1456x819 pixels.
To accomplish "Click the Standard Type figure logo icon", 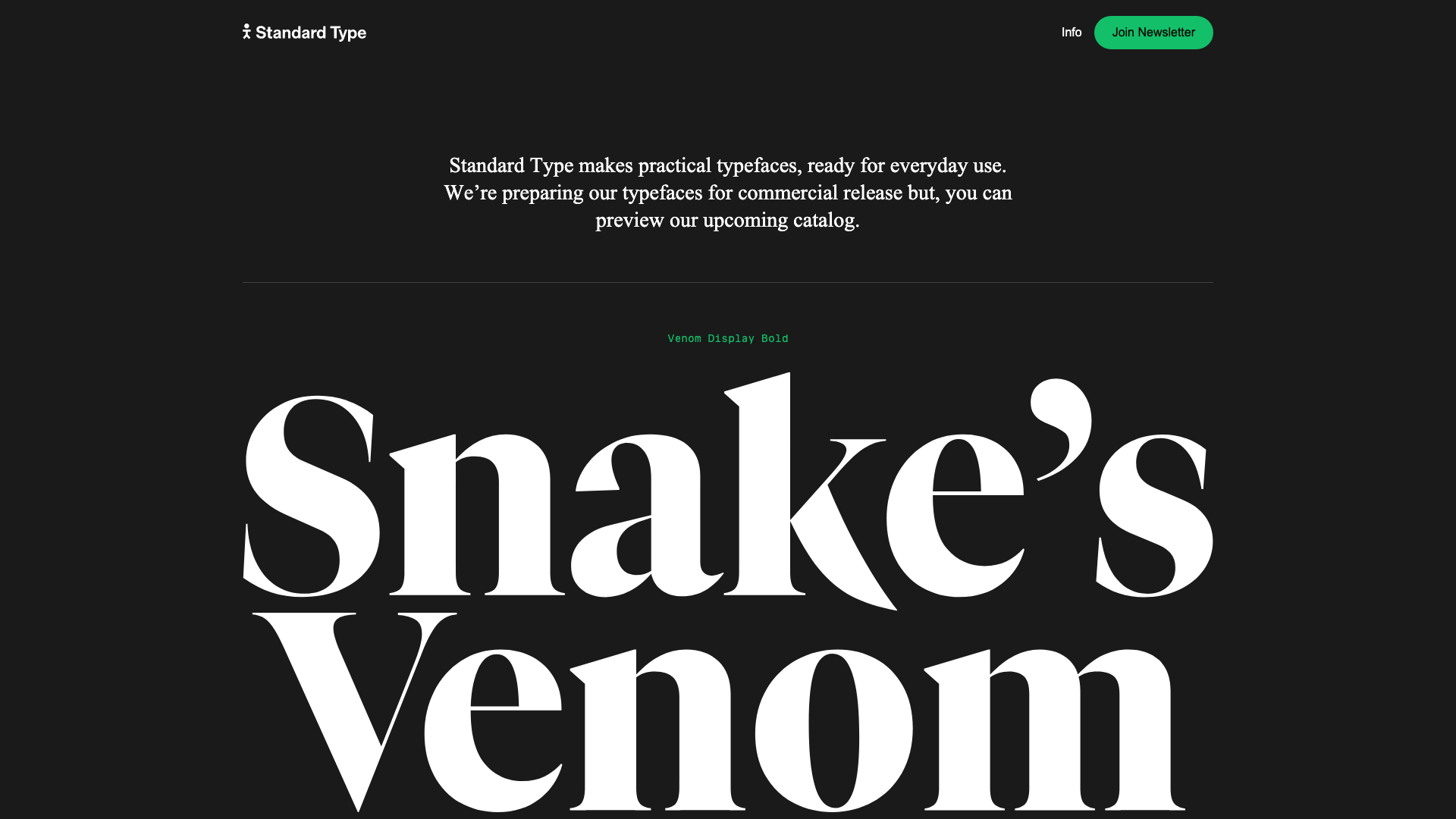I will pos(246,32).
